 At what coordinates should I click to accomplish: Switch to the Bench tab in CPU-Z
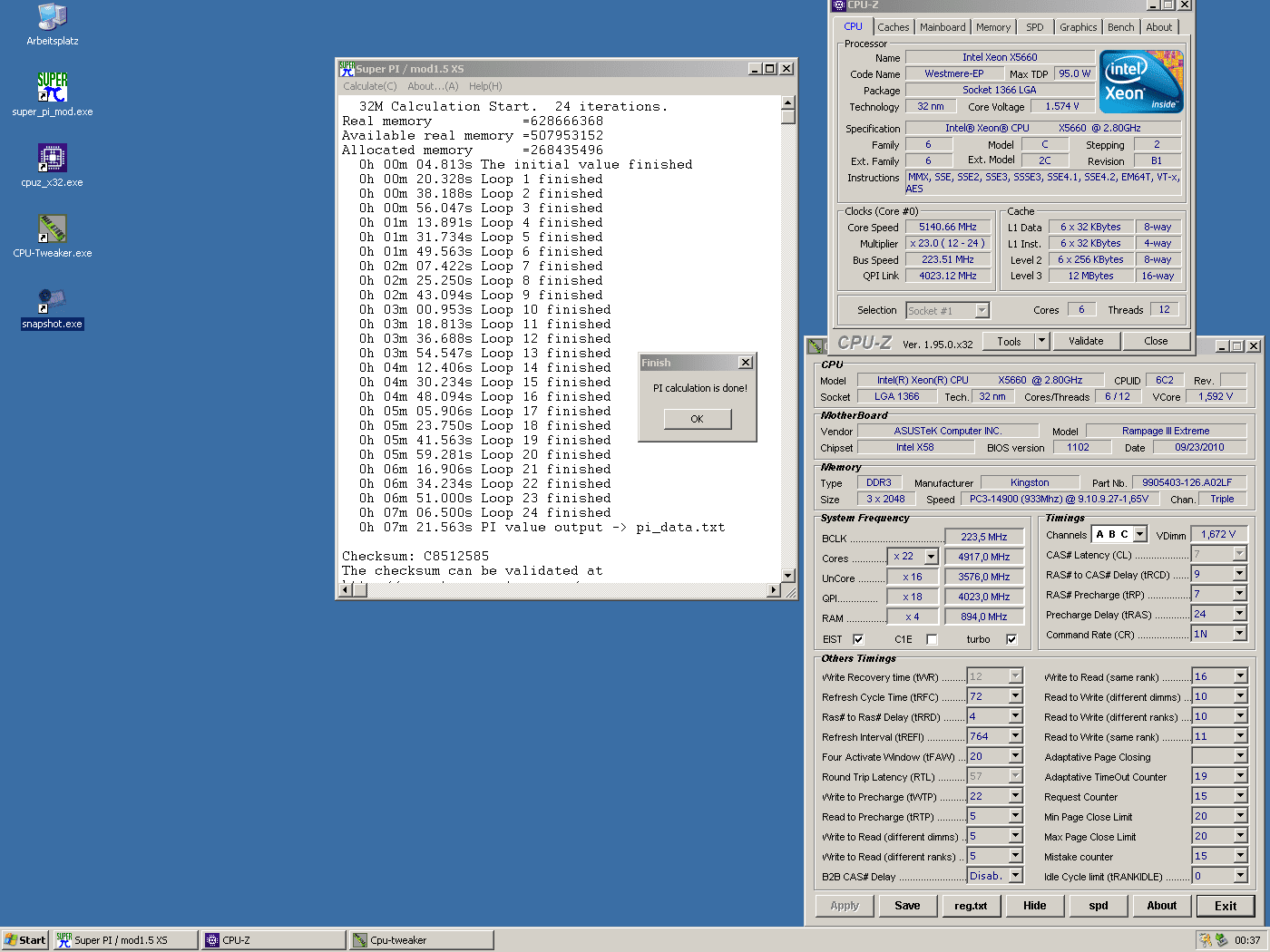1120,27
